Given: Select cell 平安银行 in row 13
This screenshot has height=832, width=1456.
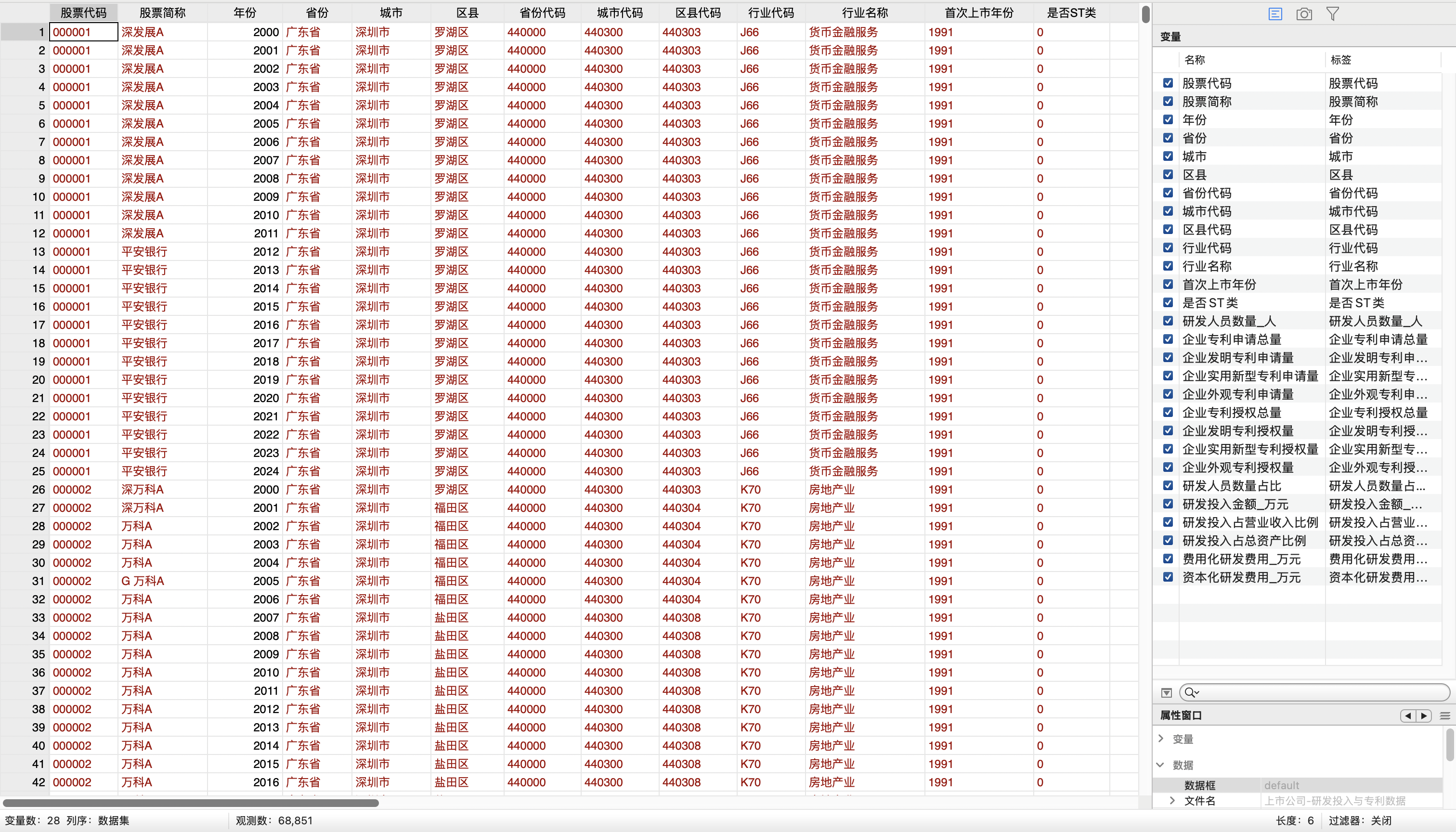Looking at the screenshot, I should click(144, 251).
